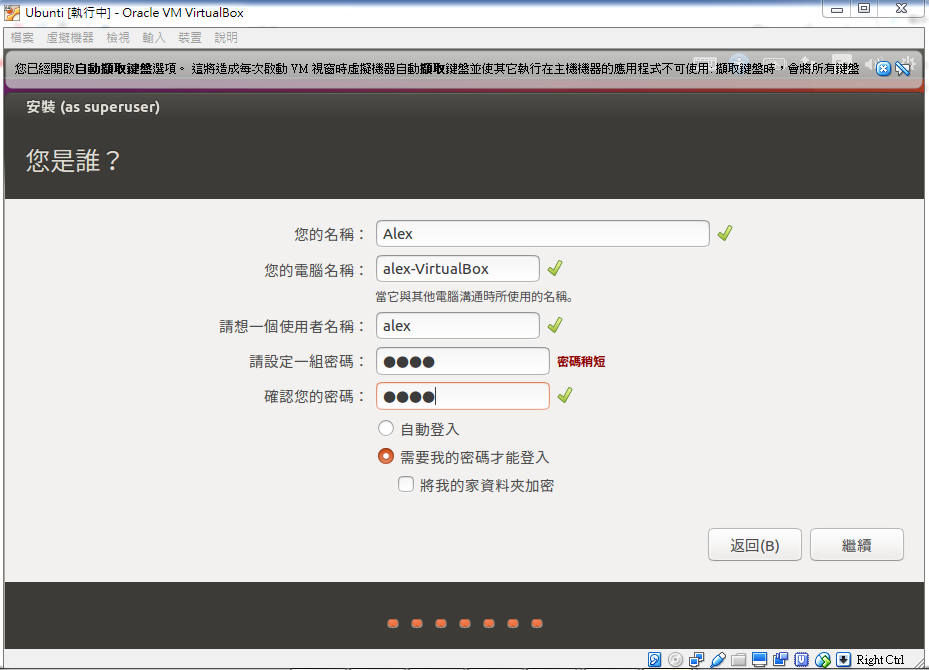Click the VirtualBox window title icon
This screenshot has width=929, height=670.
tap(12, 12)
